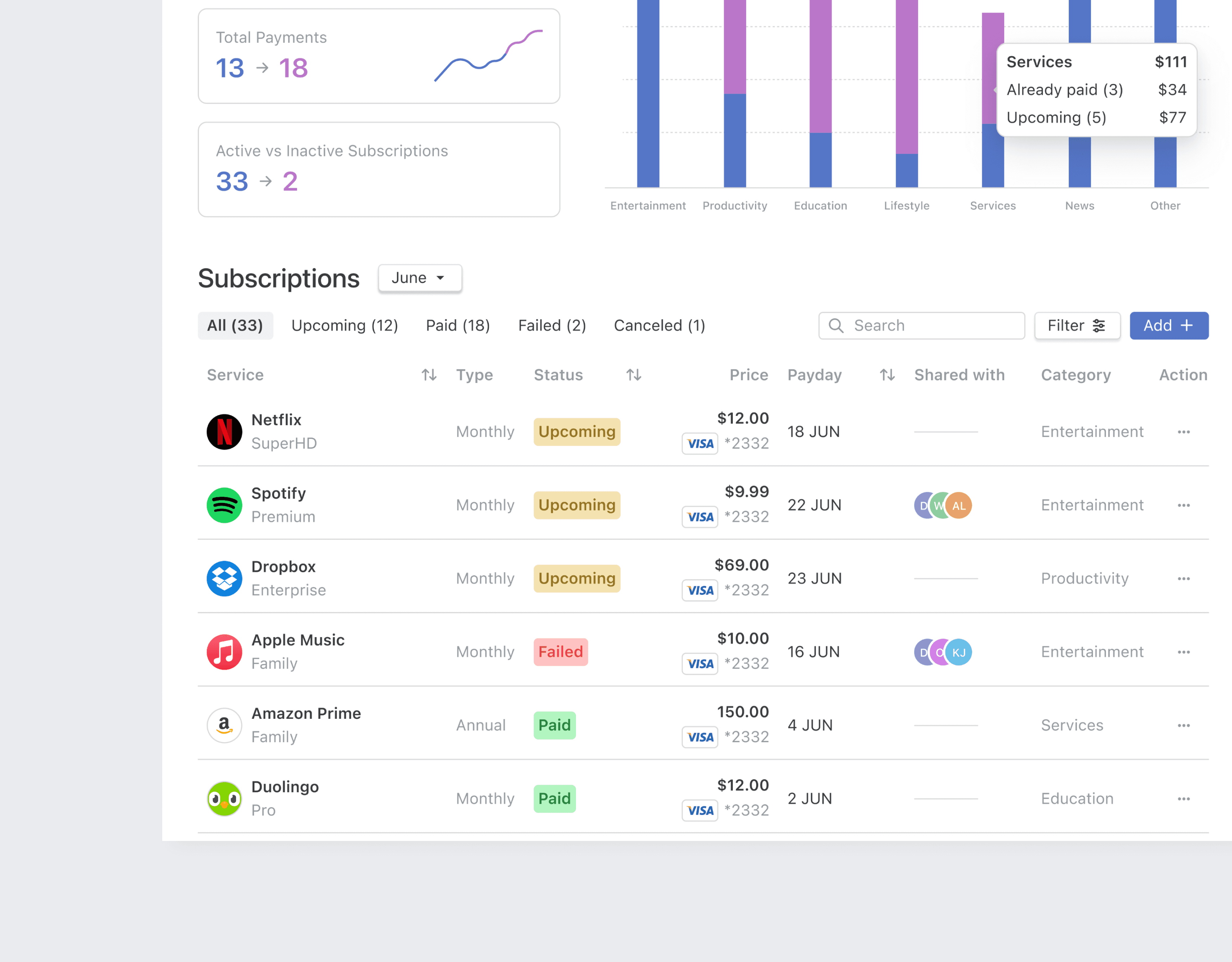Open the action menu for the Netflix row
This screenshot has width=1232, height=962.
click(x=1183, y=432)
